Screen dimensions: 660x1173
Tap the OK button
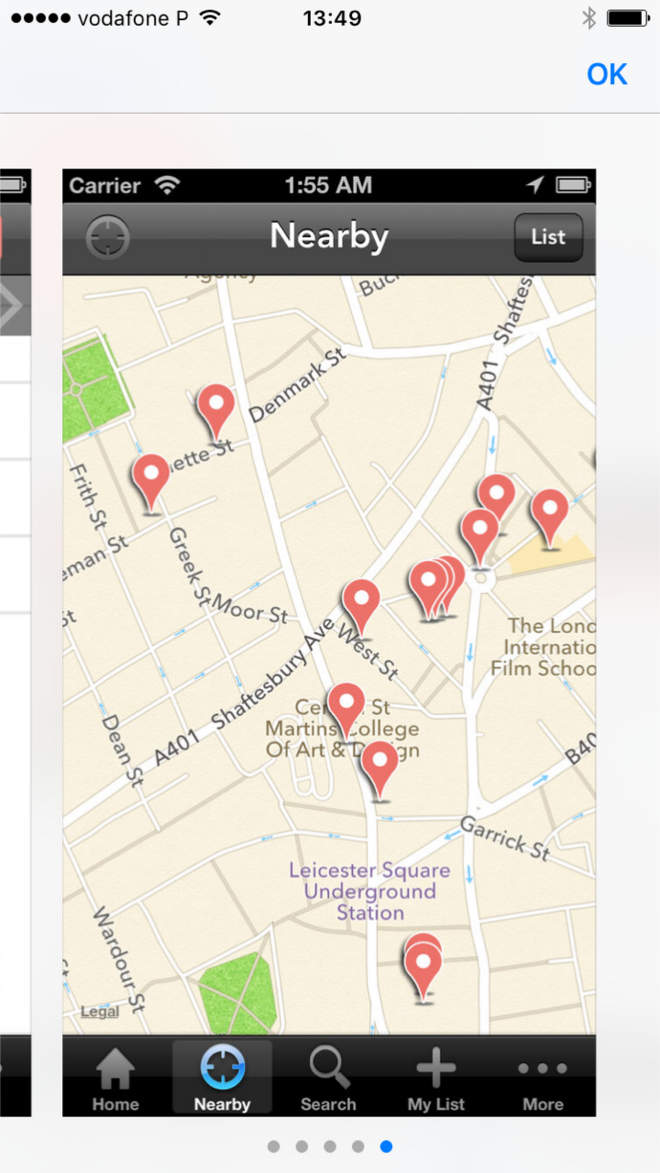pyautogui.click(x=606, y=75)
